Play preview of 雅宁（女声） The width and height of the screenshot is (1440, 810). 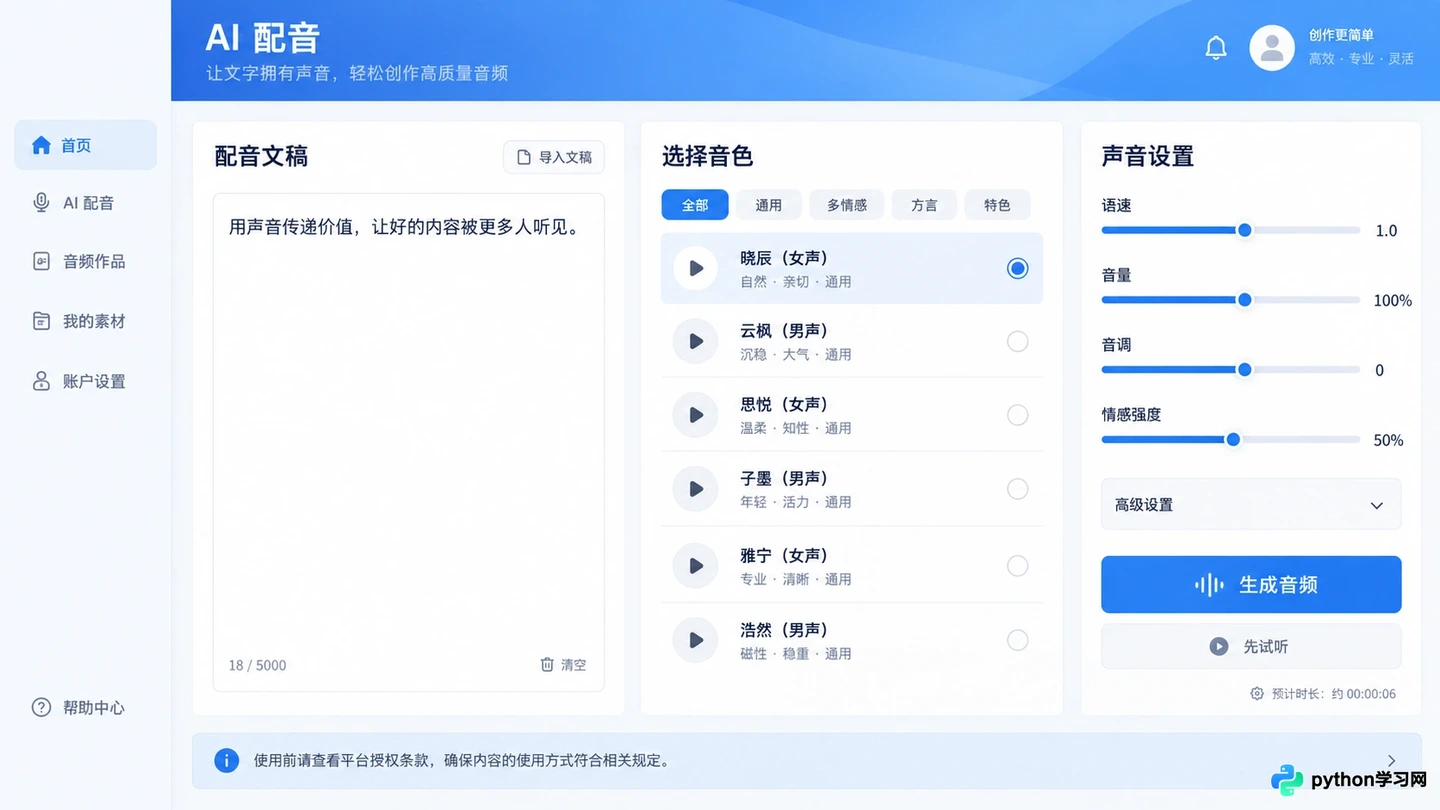(695, 566)
